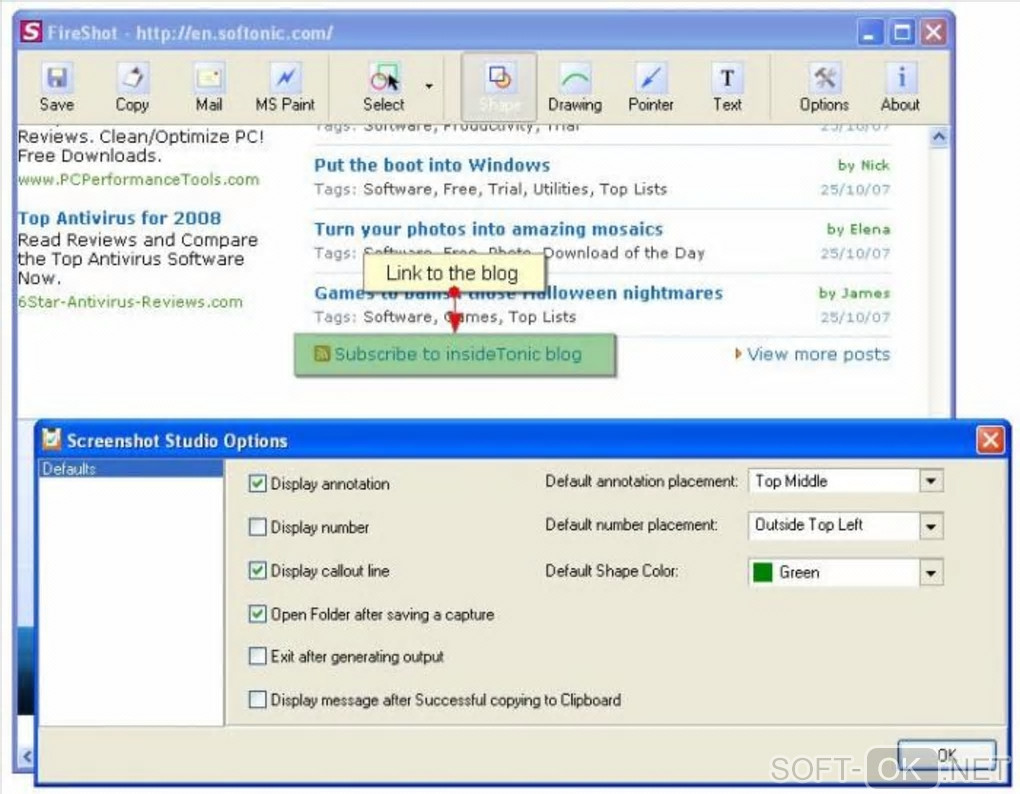Screen dimensions: 1020x794
Task: Expand Default Shape Color dropdown
Action: (x=931, y=573)
